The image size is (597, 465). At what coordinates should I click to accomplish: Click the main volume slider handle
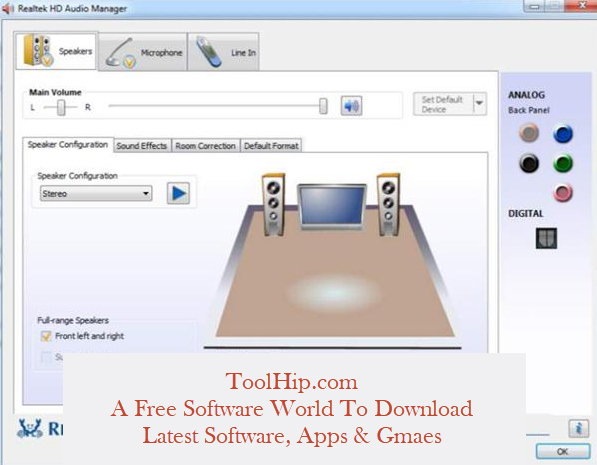323,106
